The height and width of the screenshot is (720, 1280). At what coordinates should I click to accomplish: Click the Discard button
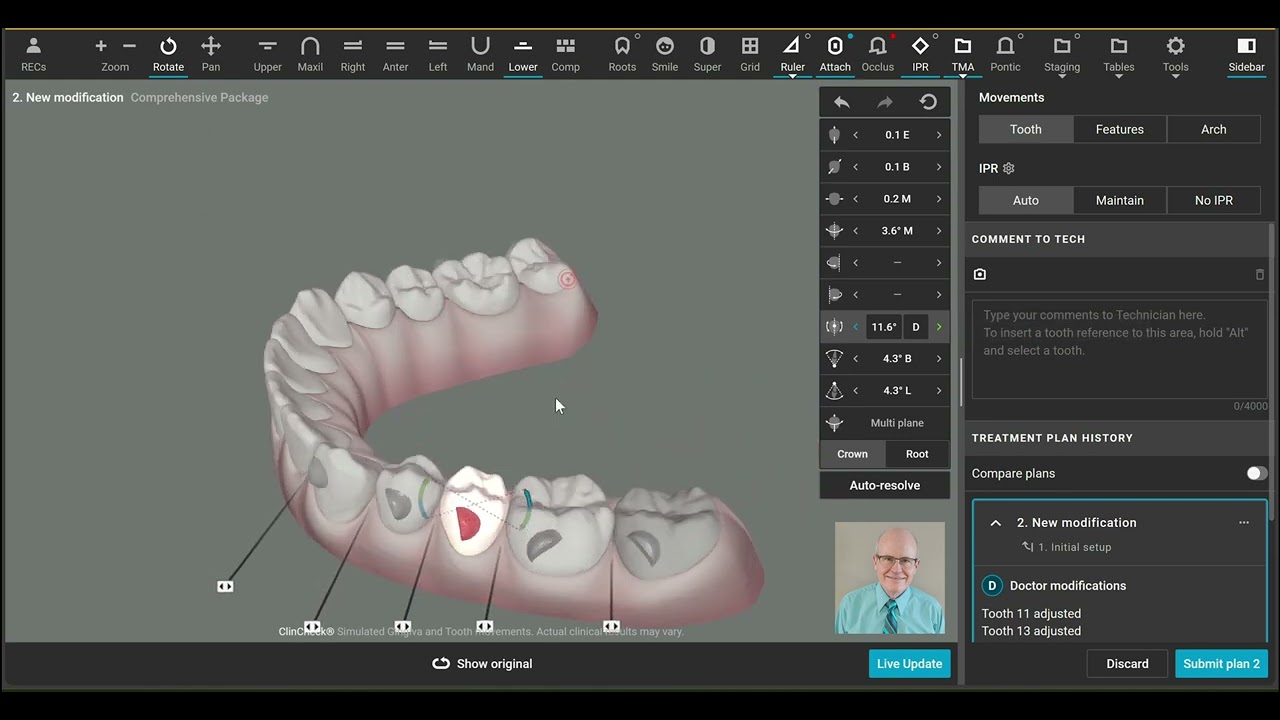(x=1127, y=664)
